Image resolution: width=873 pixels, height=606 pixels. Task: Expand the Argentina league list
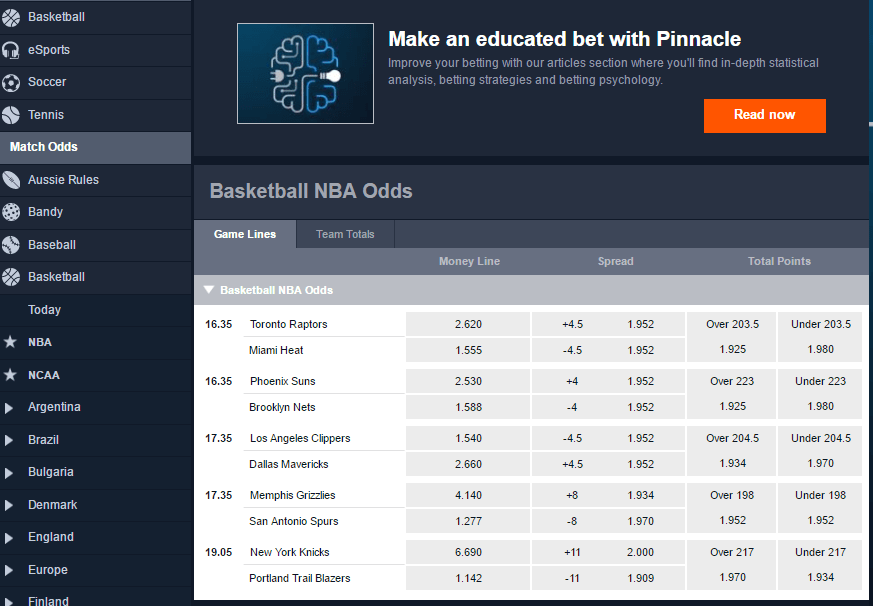coord(8,408)
